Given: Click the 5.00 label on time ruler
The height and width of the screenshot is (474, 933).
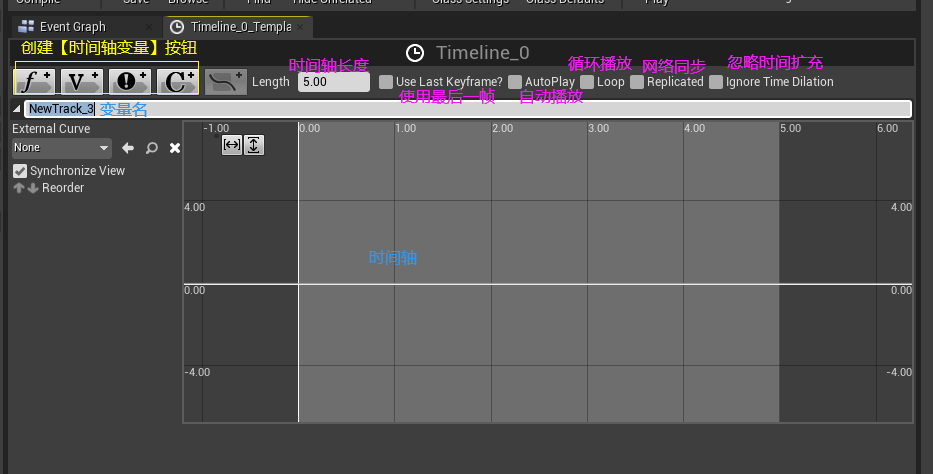Looking at the screenshot, I should (x=791, y=128).
